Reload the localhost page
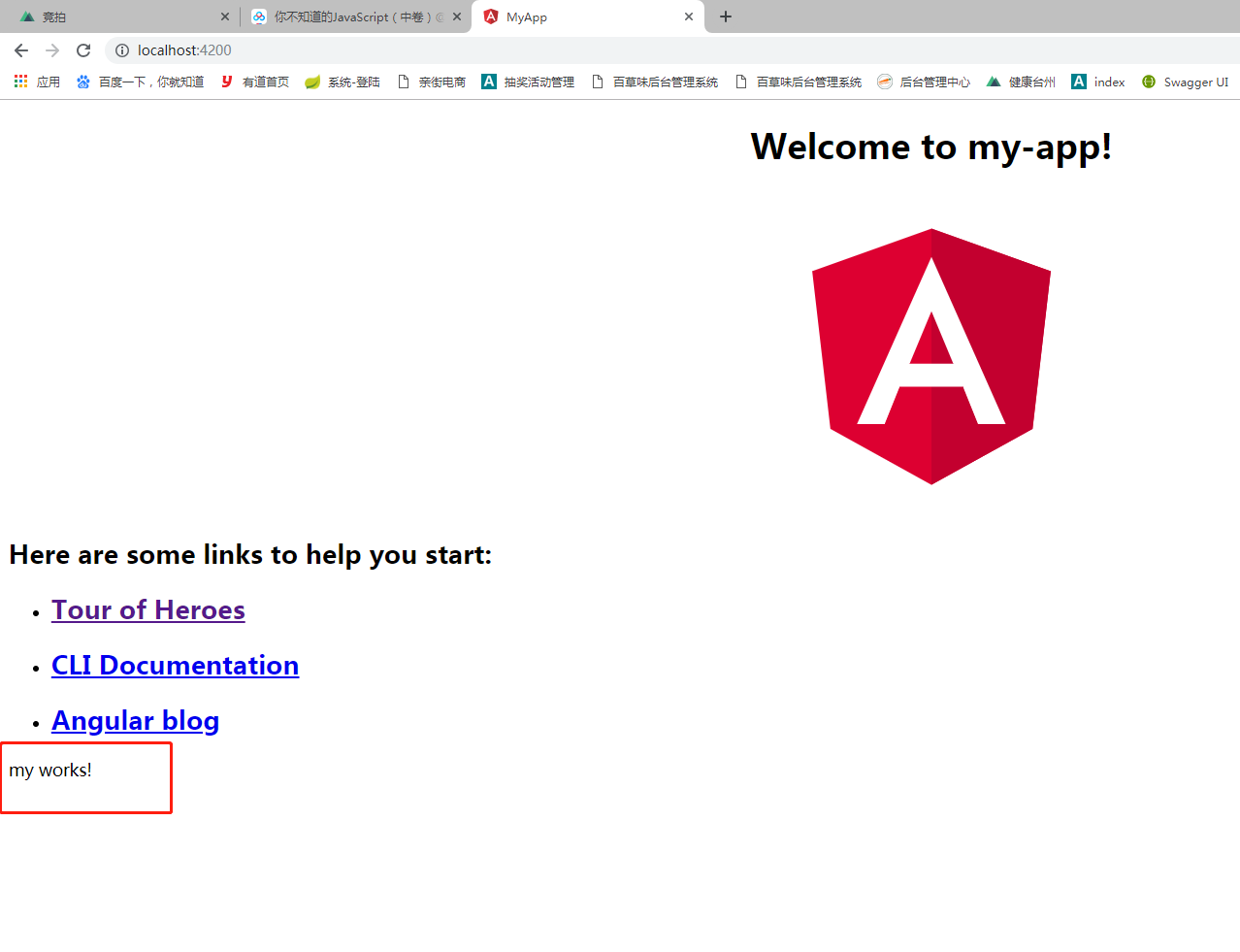This screenshot has width=1240, height=952. tap(83, 50)
